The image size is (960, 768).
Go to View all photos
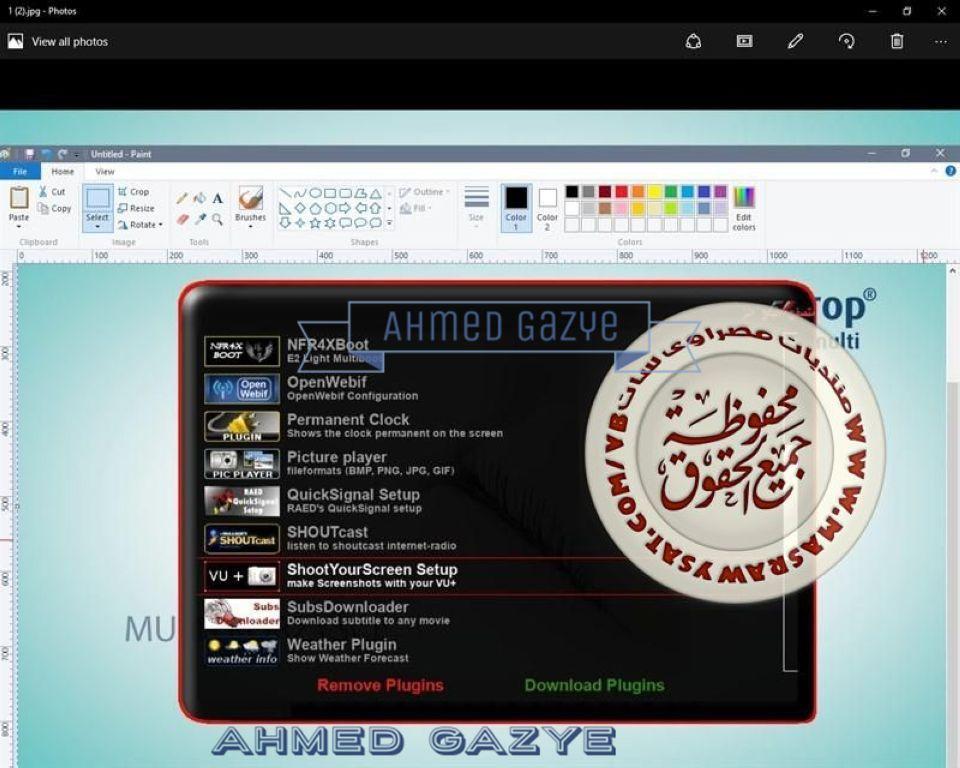point(58,42)
